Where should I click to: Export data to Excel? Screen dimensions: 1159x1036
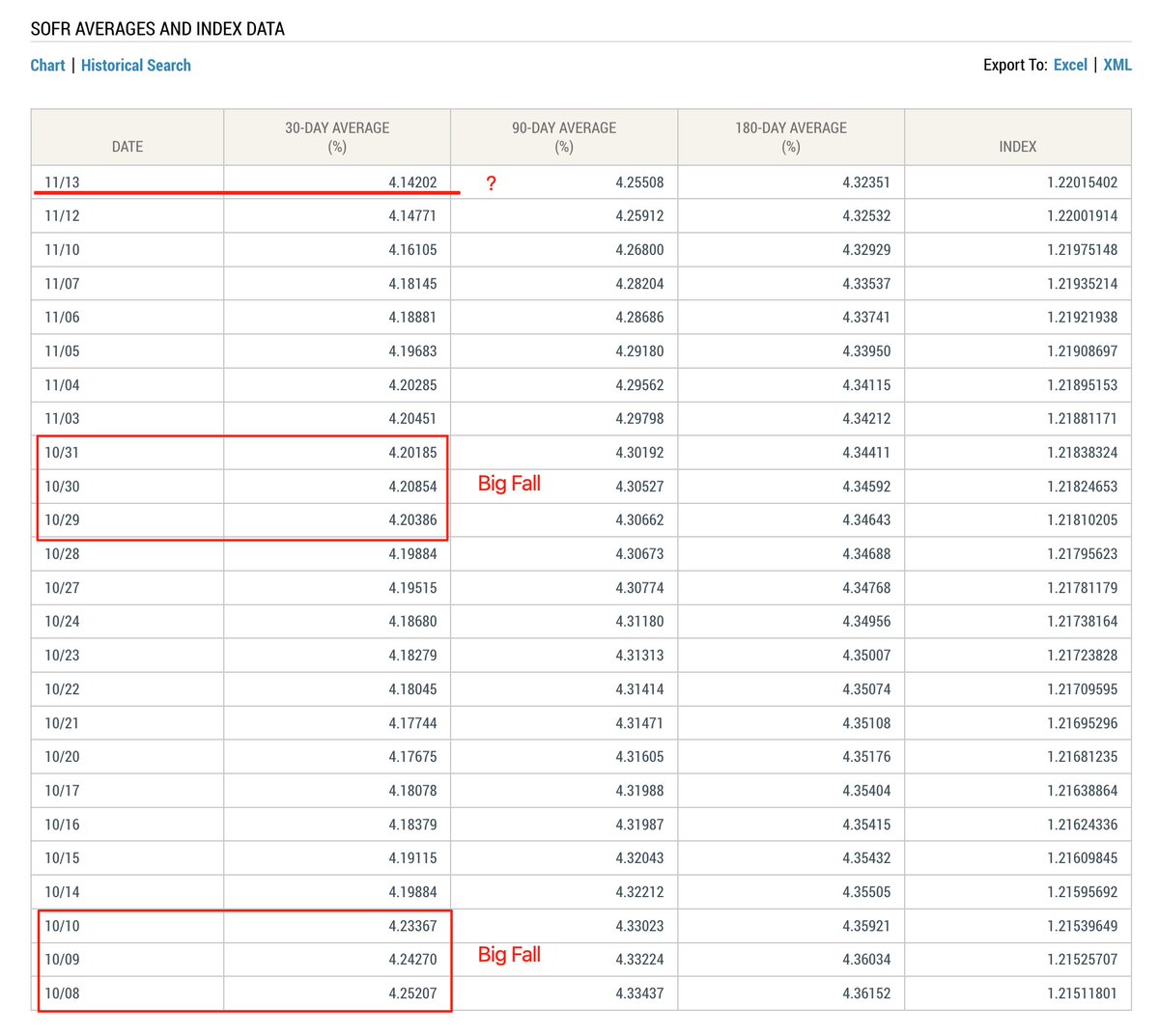1070,65
